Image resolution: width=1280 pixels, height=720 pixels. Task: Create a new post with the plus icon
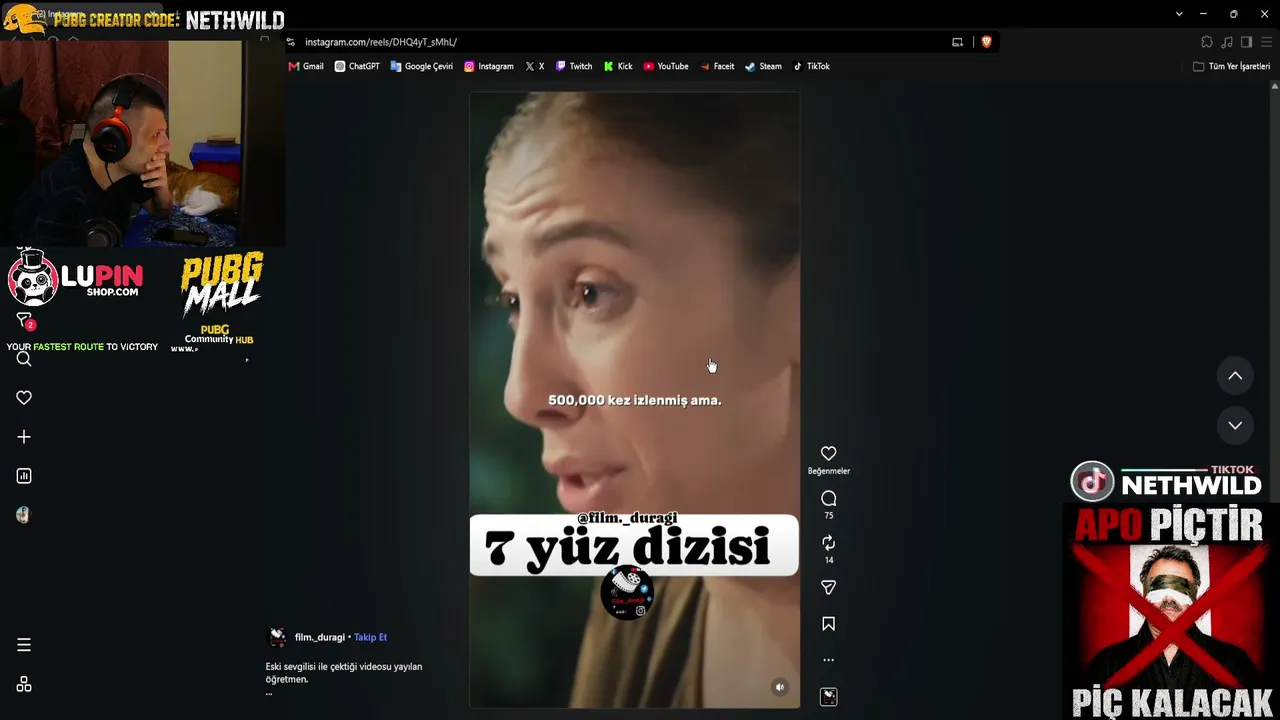click(24, 437)
